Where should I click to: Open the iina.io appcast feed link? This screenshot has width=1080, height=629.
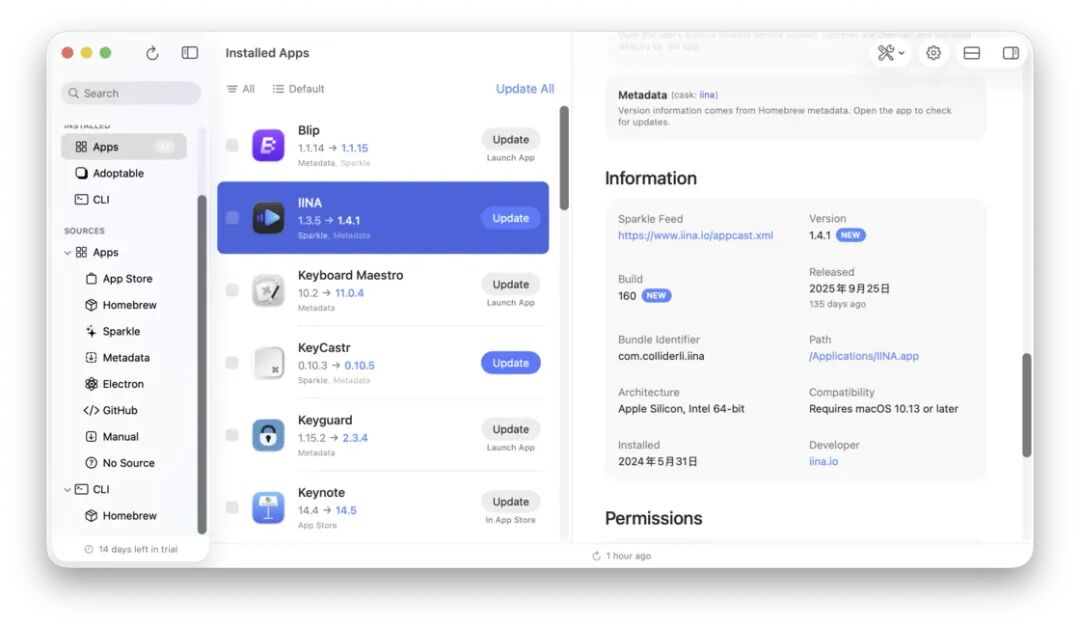(x=695, y=236)
